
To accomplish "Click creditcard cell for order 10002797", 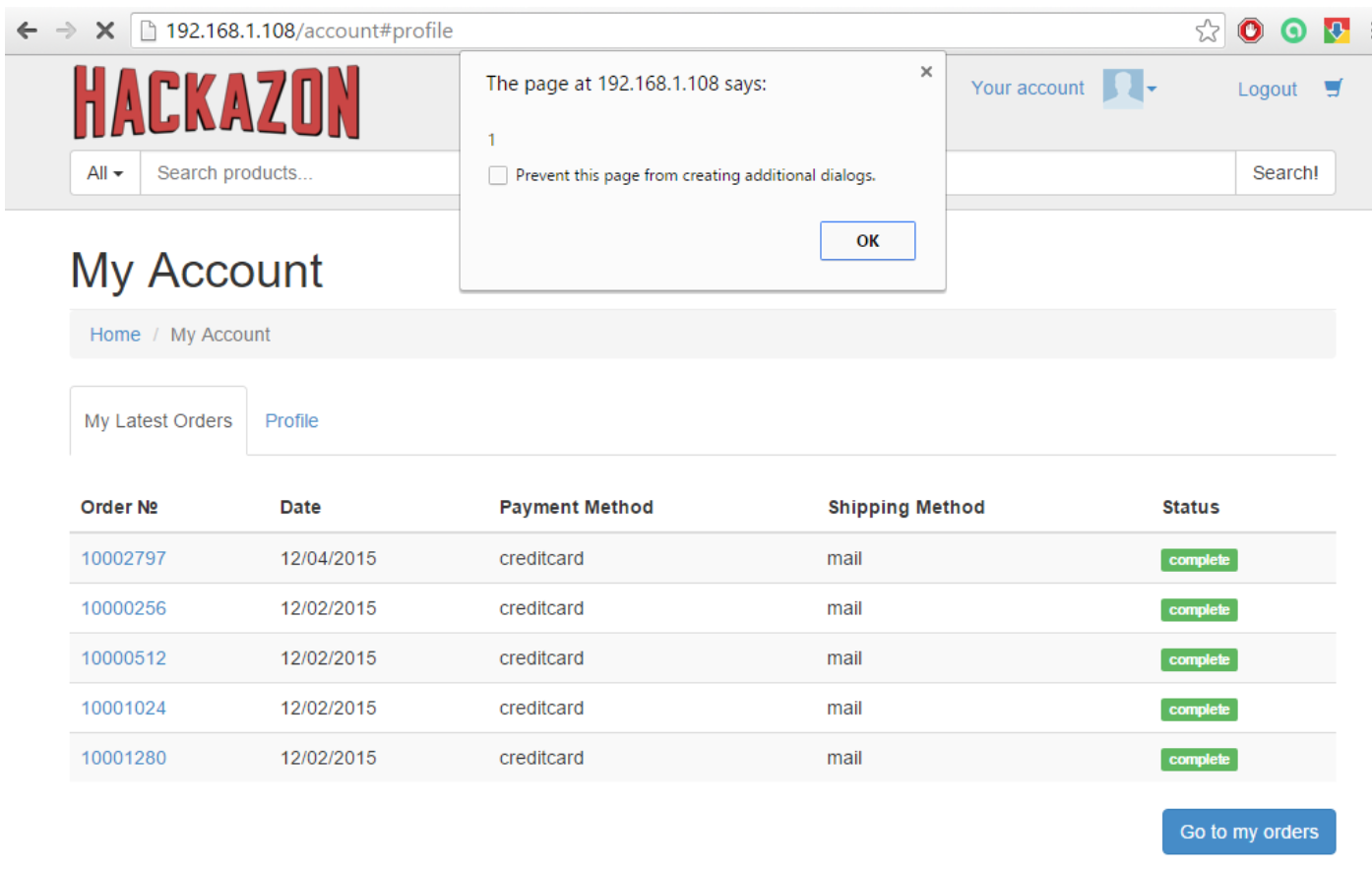I will 541,558.
